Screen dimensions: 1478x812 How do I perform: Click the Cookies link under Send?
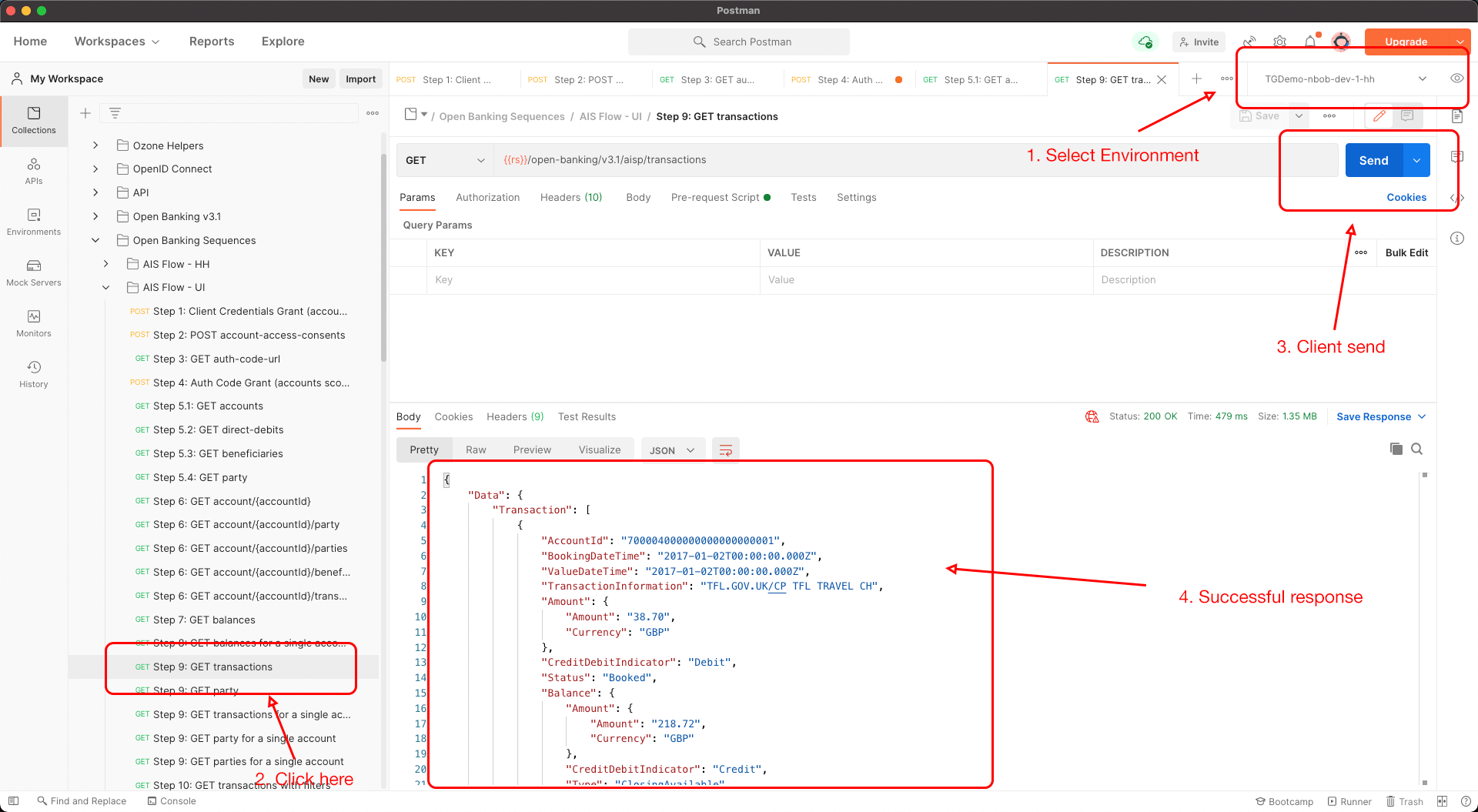pos(1406,198)
